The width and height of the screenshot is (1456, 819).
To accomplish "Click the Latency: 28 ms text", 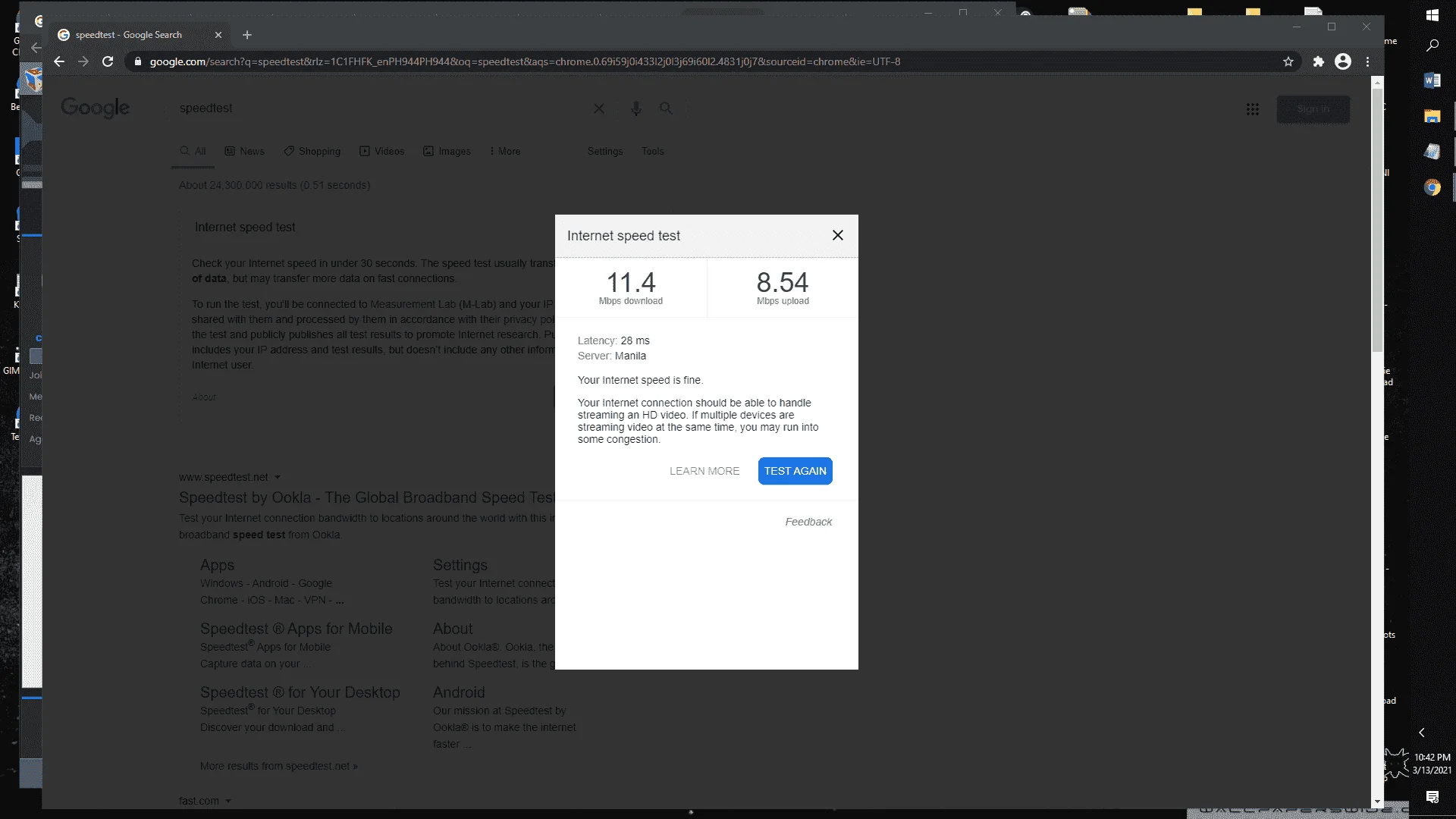I will pyautogui.click(x=613, y=340).
